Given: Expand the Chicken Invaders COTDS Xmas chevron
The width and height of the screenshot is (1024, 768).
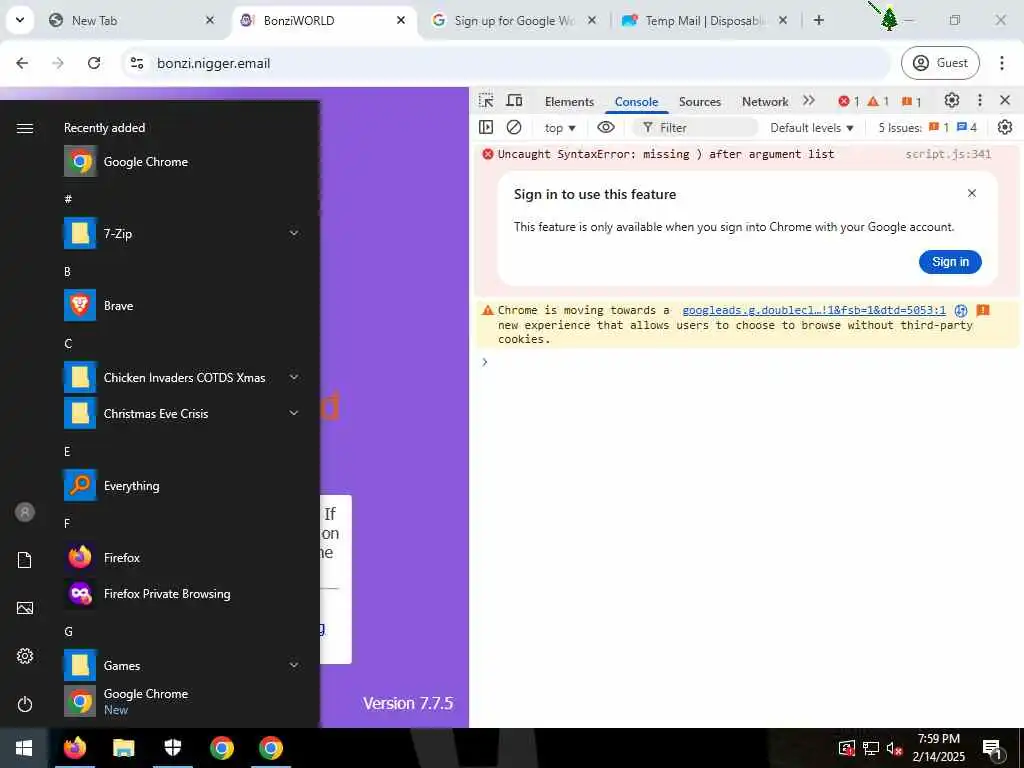Looking at the screenshot, I should pyautogui.click(x=294, y=377).
